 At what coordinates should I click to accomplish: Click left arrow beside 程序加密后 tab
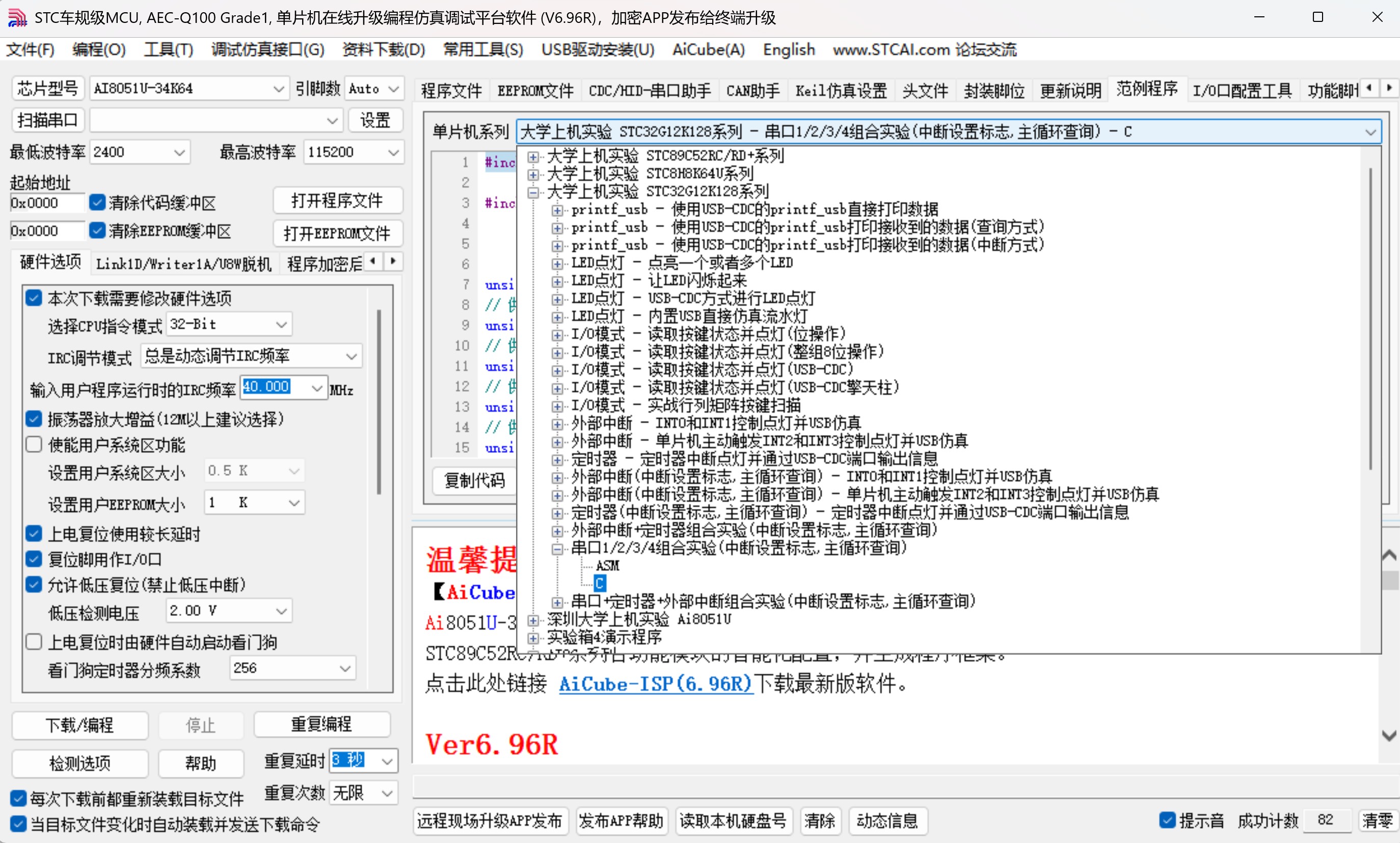point(373,261)
